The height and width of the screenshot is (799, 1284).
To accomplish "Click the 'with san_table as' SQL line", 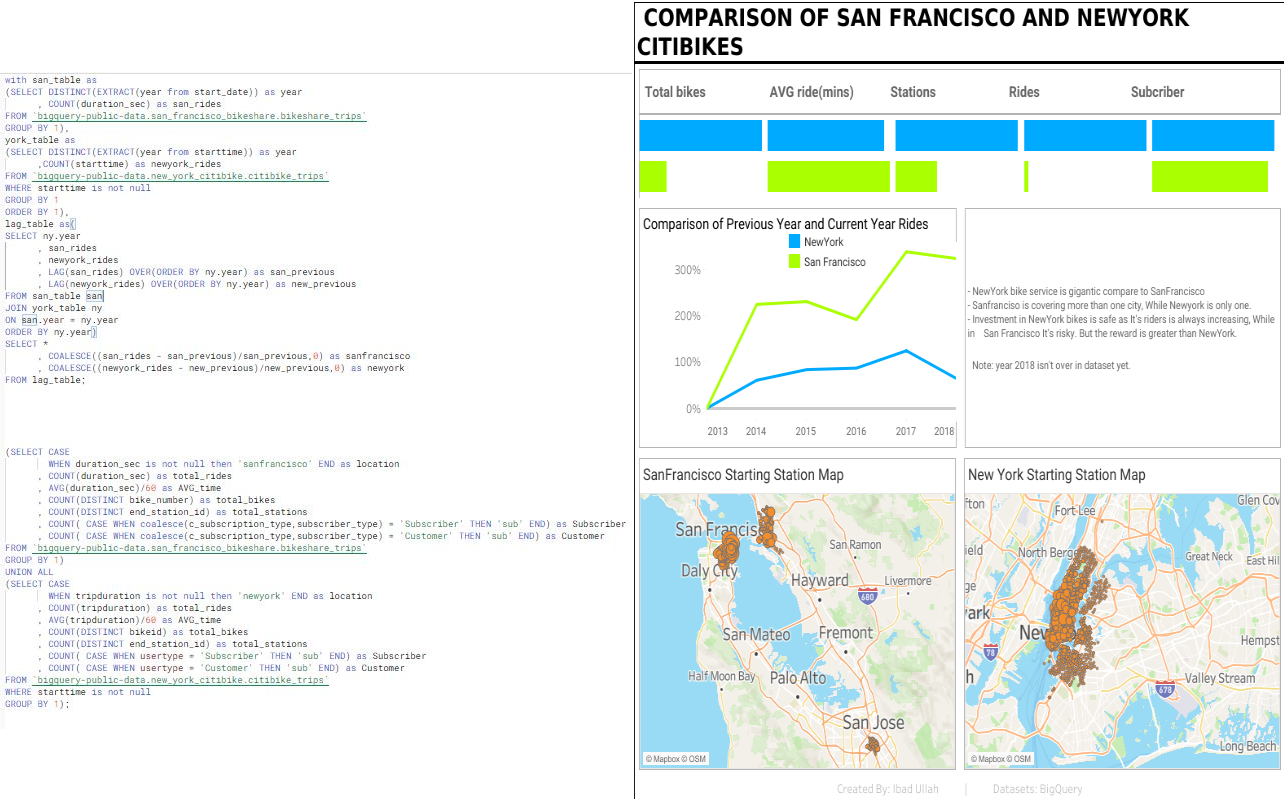I will [x=51, y=80].
